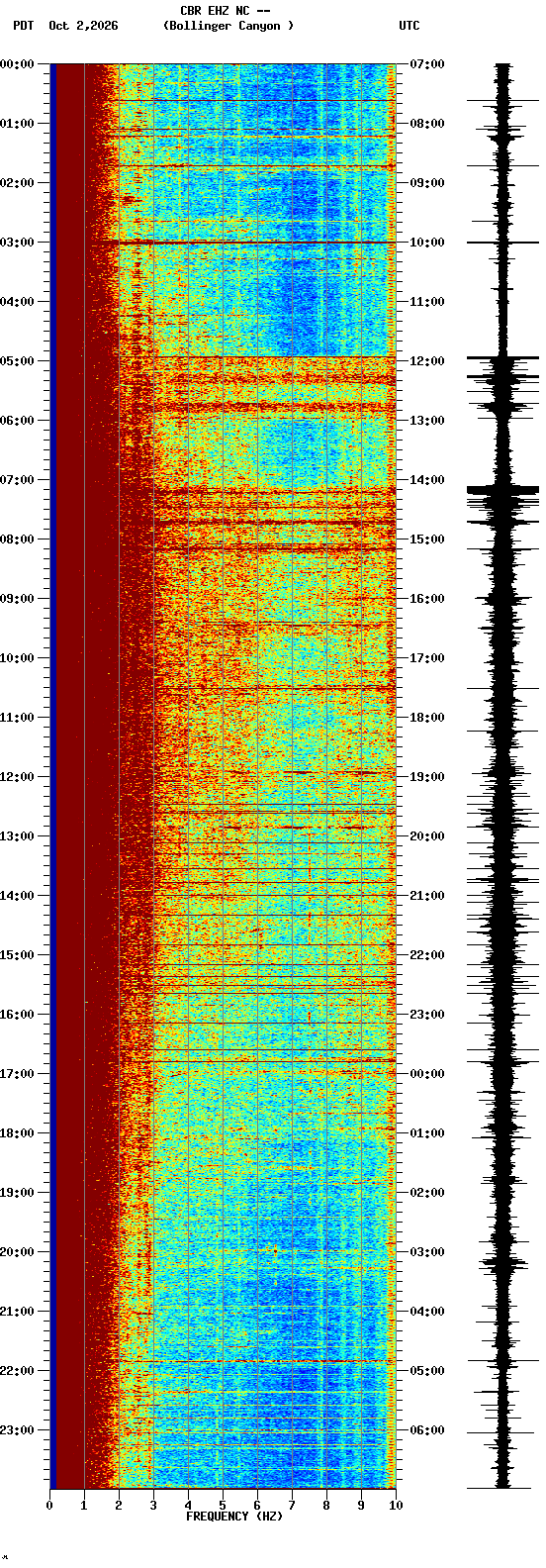Select the 07:00 PDT time label
Screen dimensions: 546x1568
click(x=17, y=480)
